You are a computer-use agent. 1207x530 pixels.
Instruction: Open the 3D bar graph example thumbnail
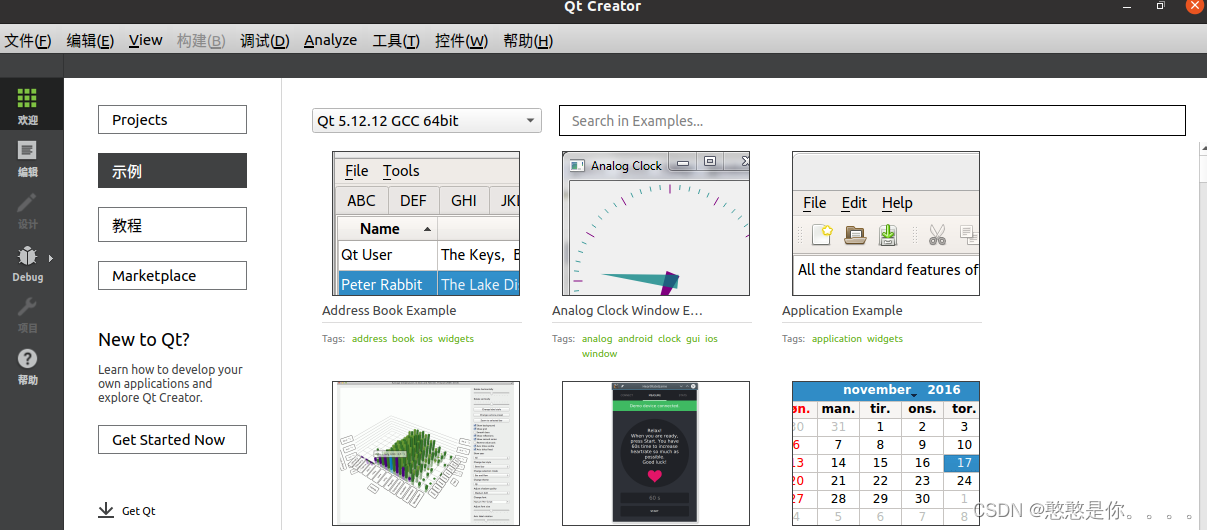click(426, 453)
